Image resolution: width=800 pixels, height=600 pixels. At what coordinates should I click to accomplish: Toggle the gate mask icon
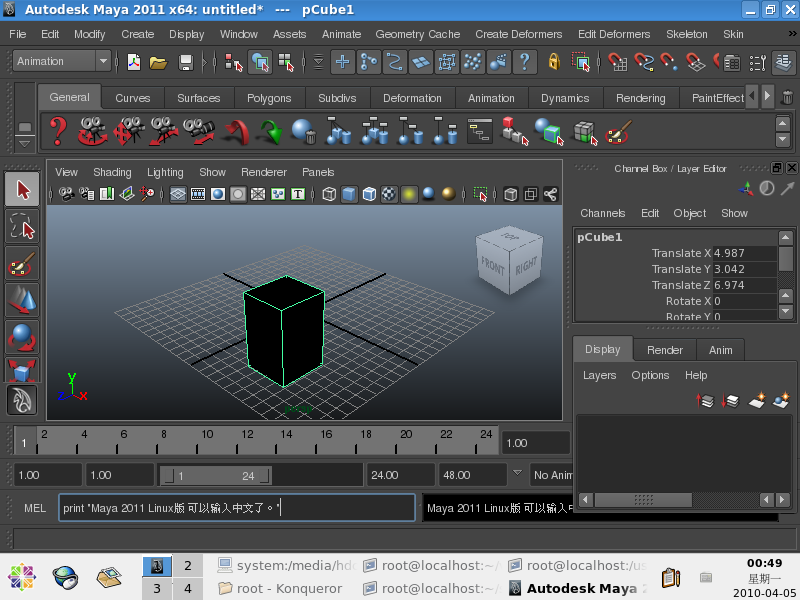click(238, 194)
